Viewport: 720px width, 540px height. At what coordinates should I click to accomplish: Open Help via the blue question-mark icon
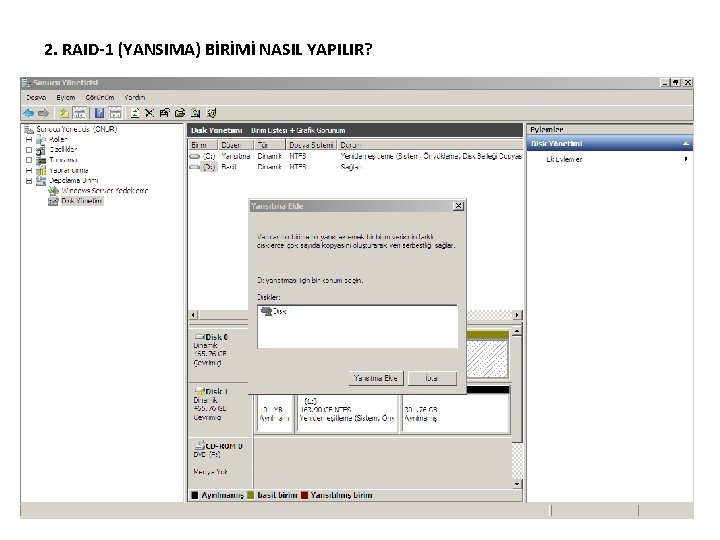pos(99,113)
